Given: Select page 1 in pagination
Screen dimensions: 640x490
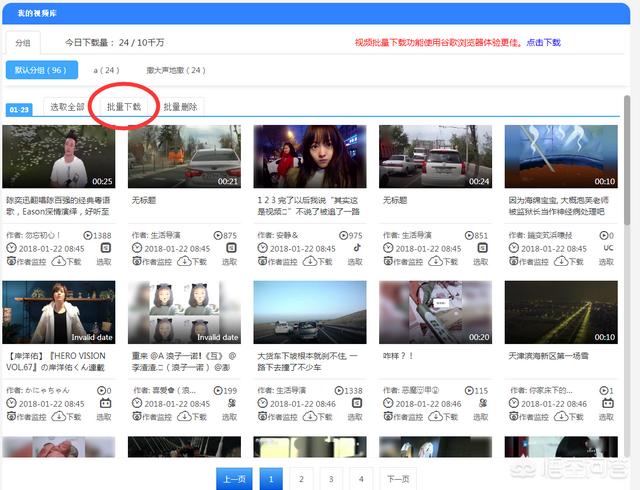Looking at the screenshot, I should (271, 479).
